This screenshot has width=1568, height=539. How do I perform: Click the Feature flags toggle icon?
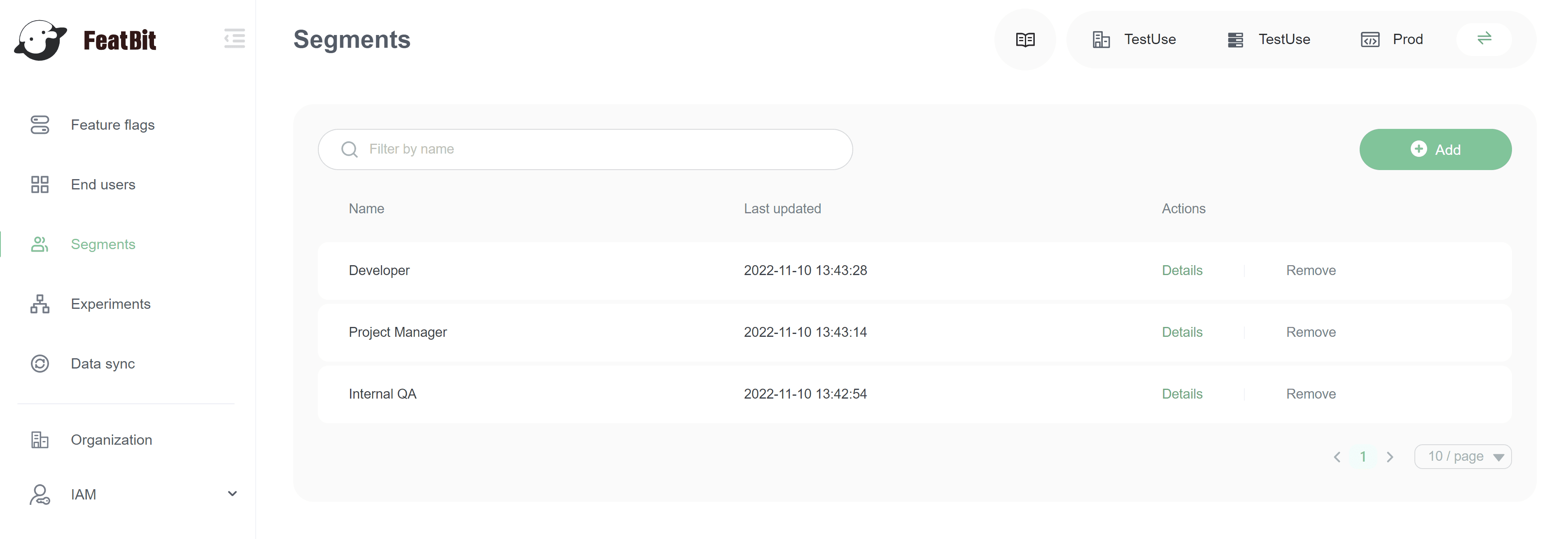(x=40, y=125)
